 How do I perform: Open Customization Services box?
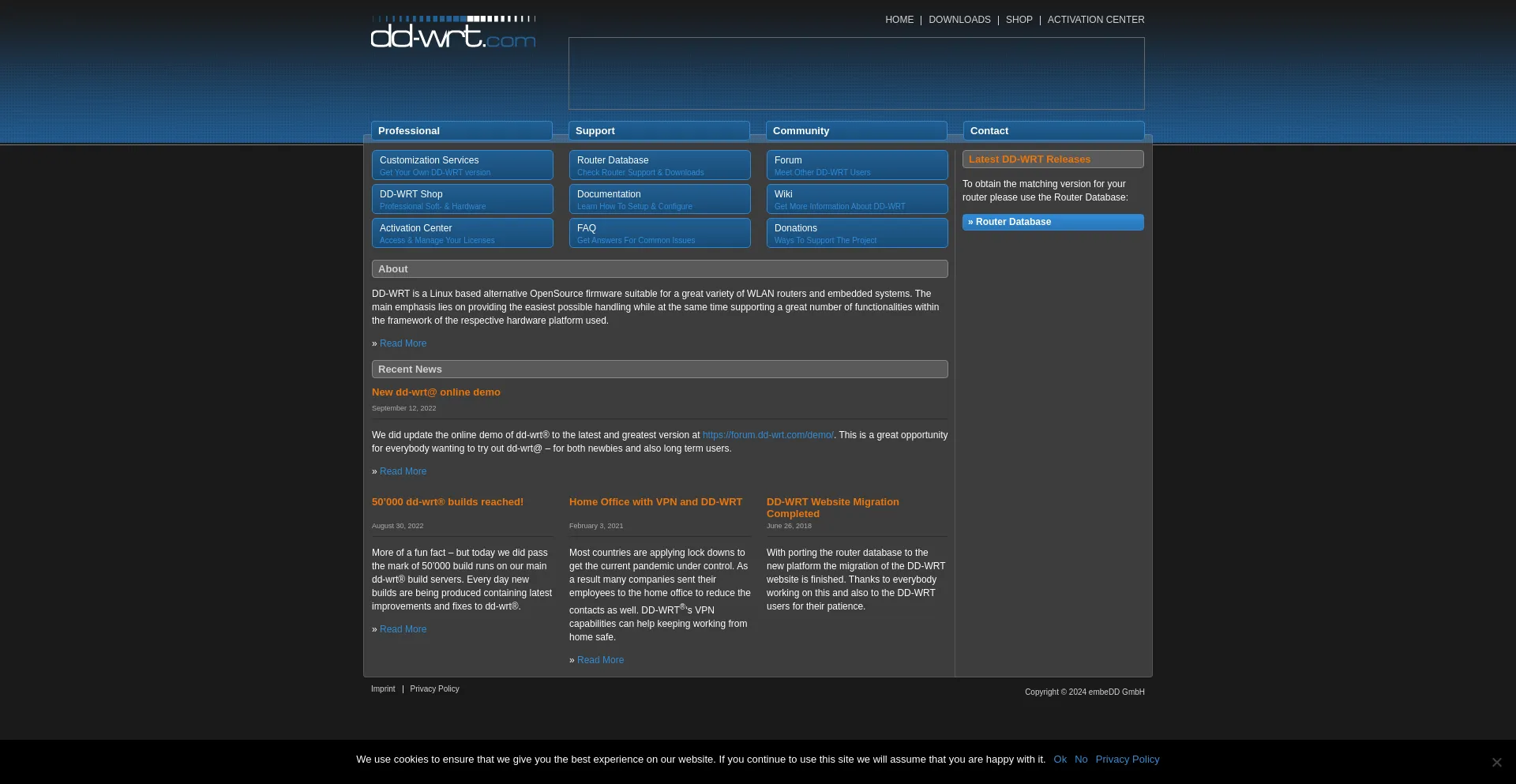click(463, 165)
